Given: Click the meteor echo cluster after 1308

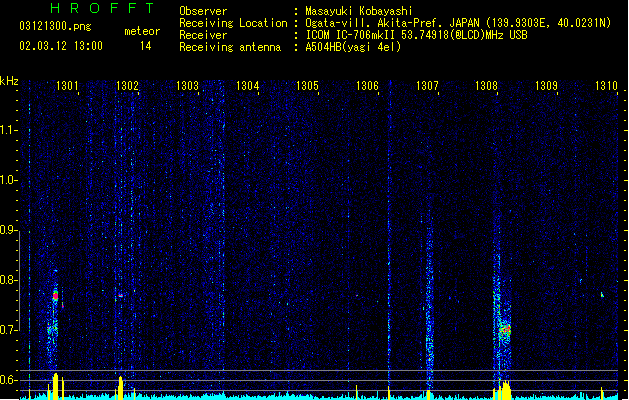Looking at the screenshot, I should 505,331.
